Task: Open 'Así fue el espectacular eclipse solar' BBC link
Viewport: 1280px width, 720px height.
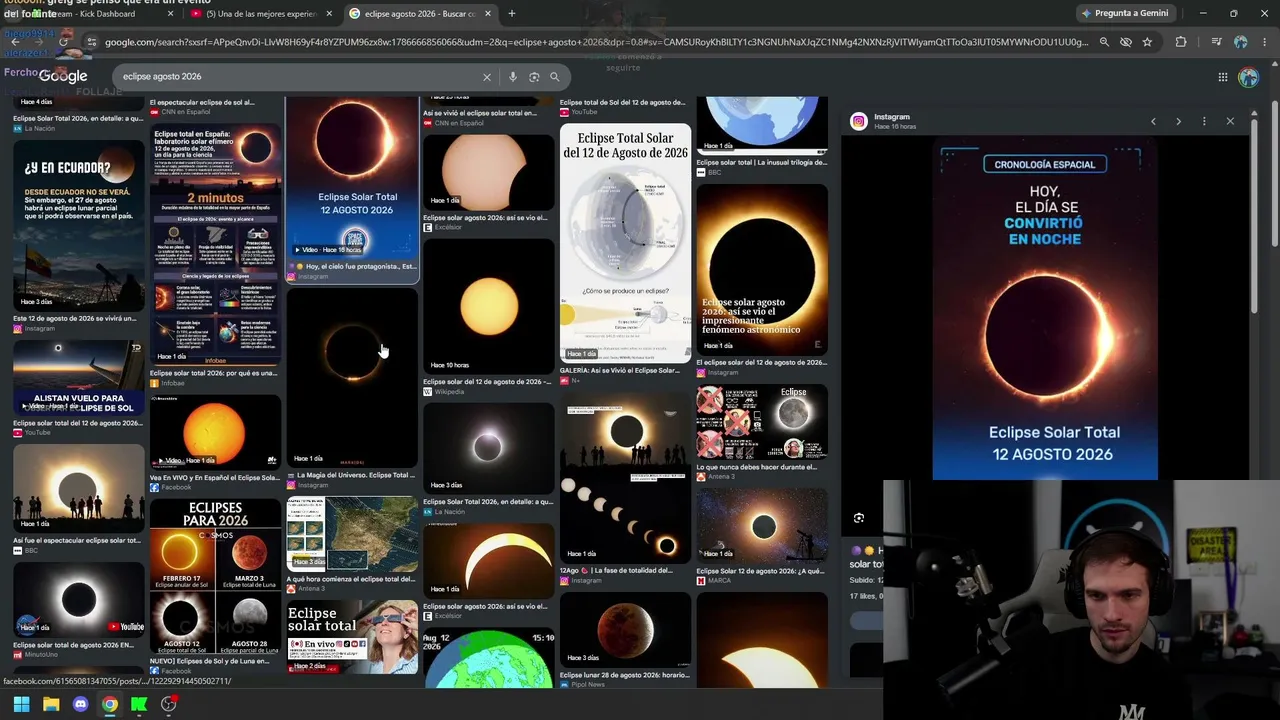Action: pos(77,541)
